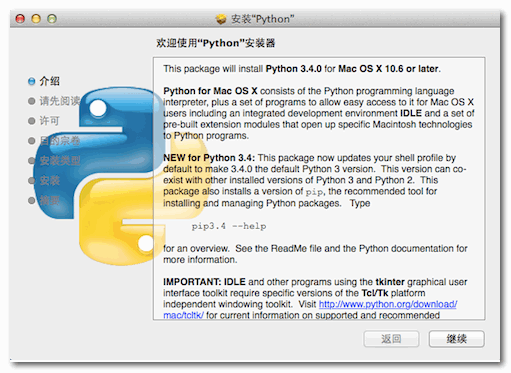Zoom the window with green button
The width and height of the screenshot is (511, 373).
click(52, 19)
